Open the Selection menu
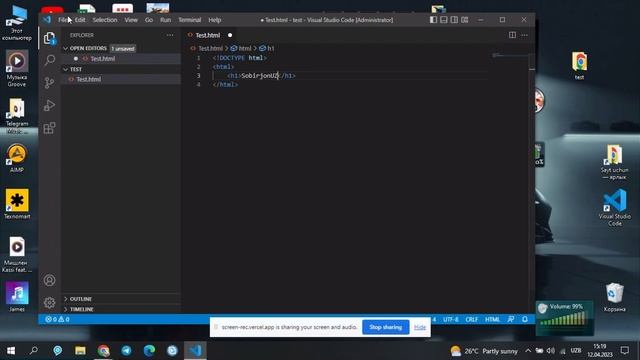The width and height of the screenshot is (640, 360). point(104,20)
